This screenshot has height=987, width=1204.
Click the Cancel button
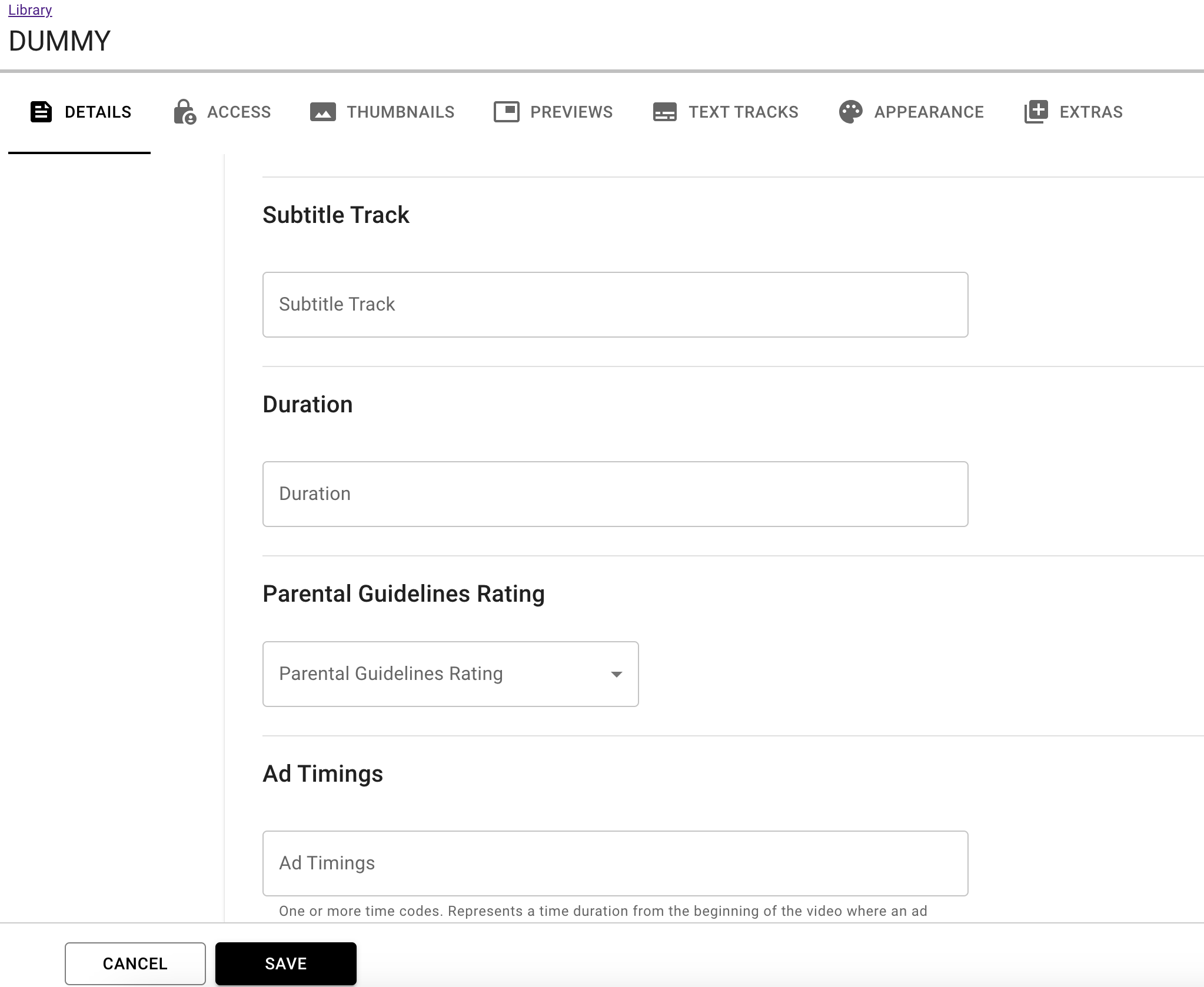[x=135, y=963]
